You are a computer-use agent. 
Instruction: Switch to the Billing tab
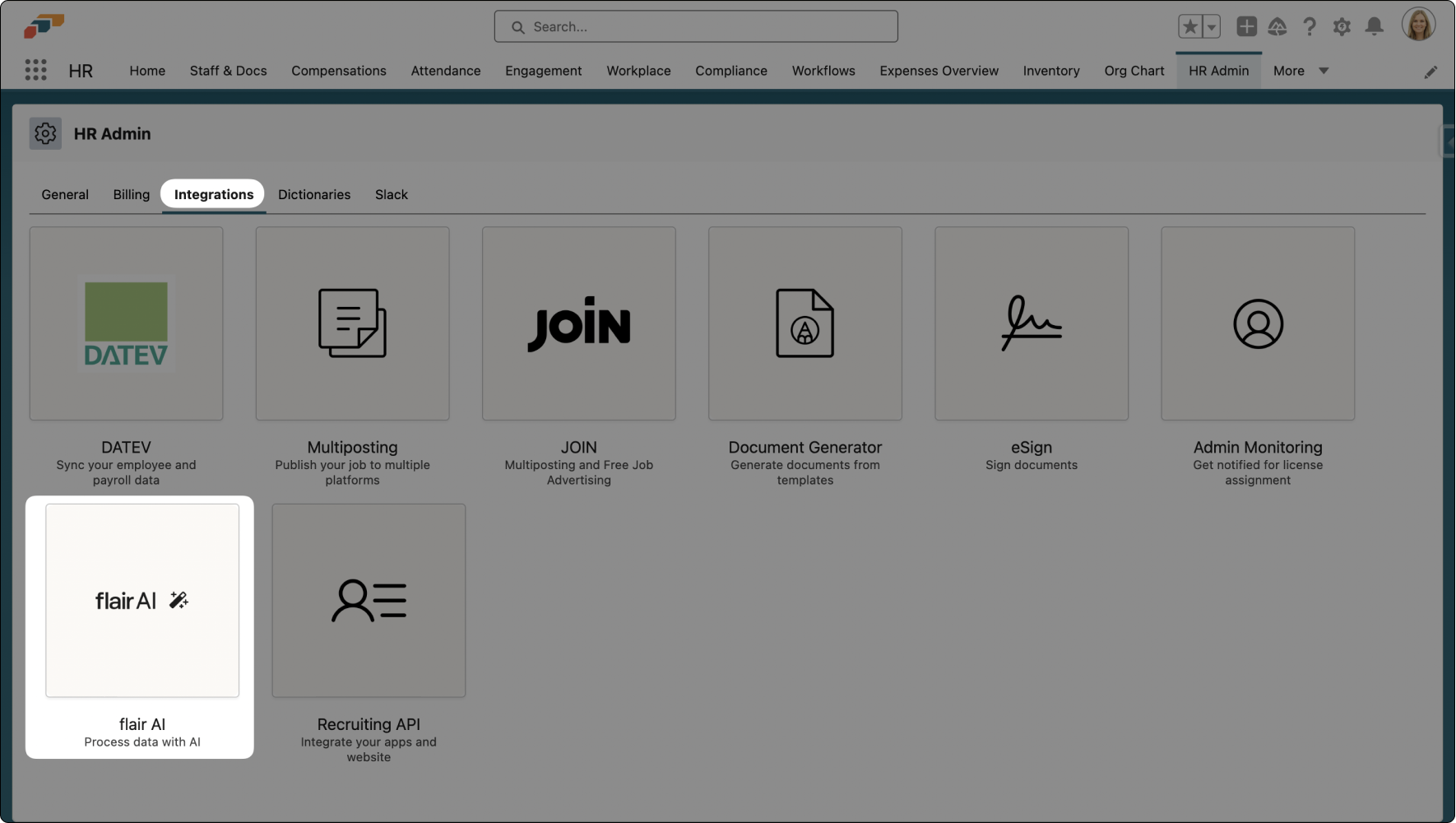pyautogui.click(x=131, y=194)
